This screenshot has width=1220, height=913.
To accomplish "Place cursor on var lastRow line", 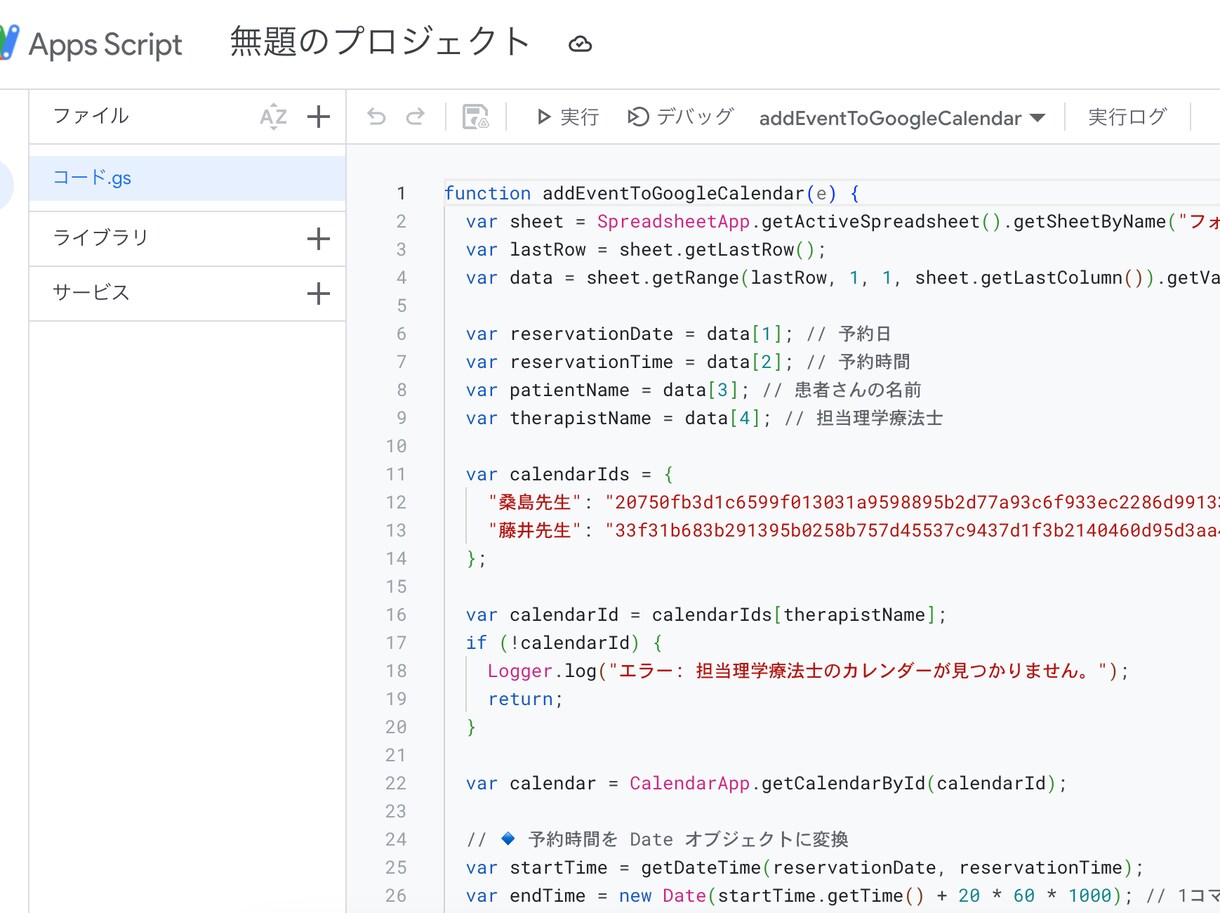I will pos(646,249).
